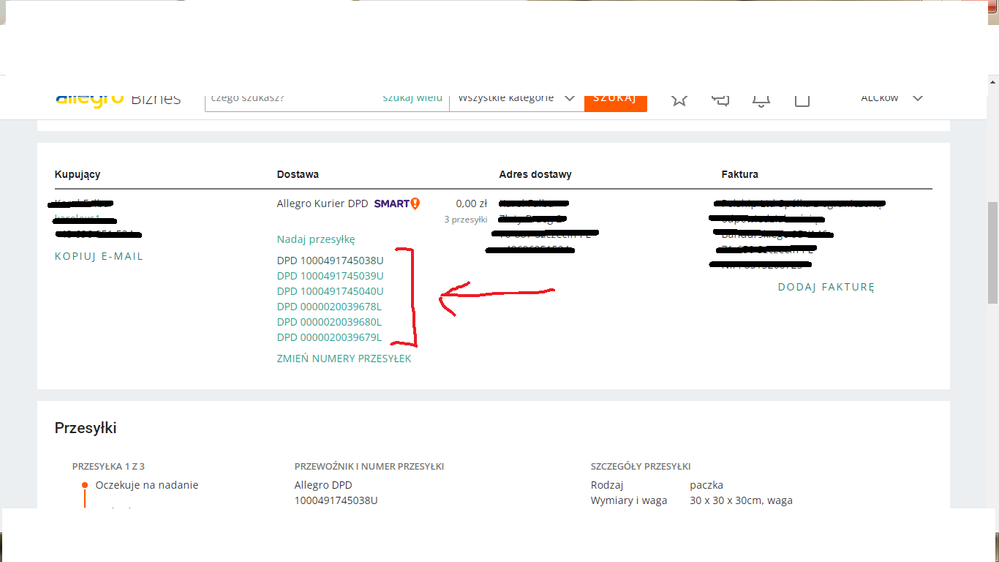Click the ALCKOW account name
Image resolution: width=999 pixels, height=562 pixels.
[x=879, y=97]
